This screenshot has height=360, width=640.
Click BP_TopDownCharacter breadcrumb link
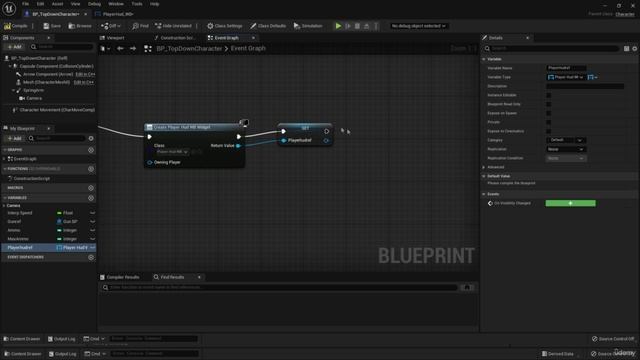point(189,49)
